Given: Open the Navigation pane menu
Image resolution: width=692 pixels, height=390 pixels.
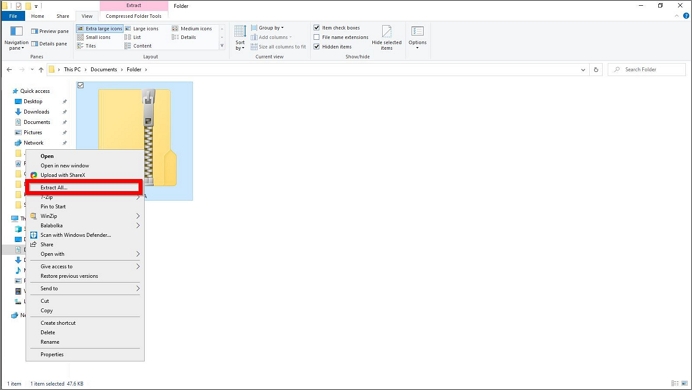Looking at the screenshot, I should [x=16, y=38].
